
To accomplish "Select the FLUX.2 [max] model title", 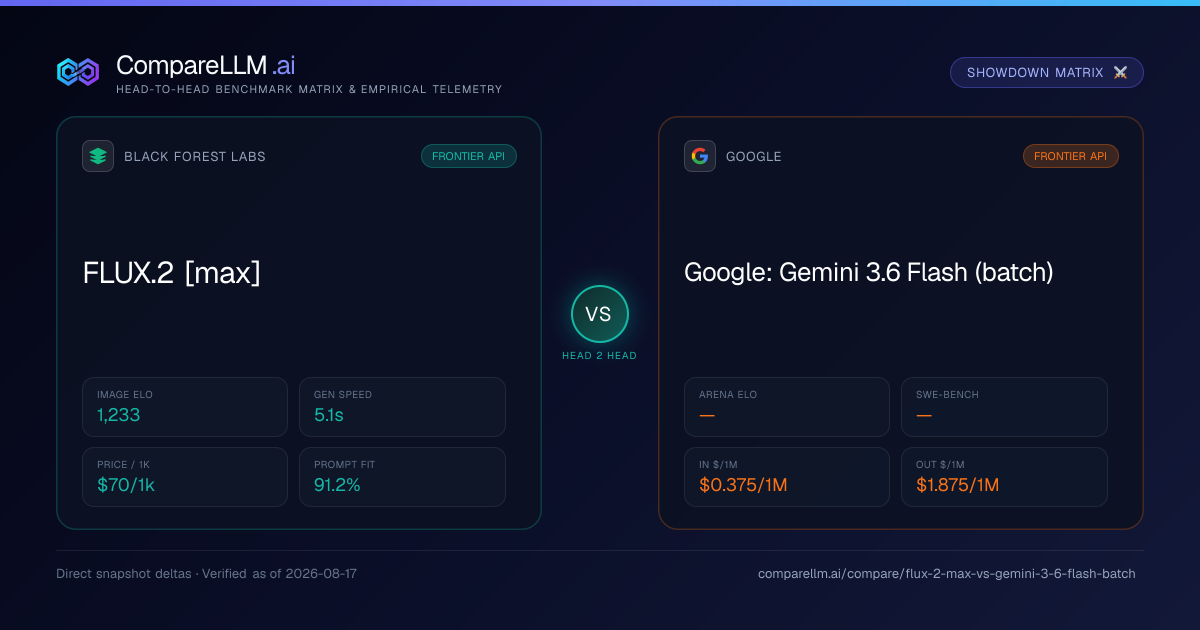I will click(x=172, y=272).
